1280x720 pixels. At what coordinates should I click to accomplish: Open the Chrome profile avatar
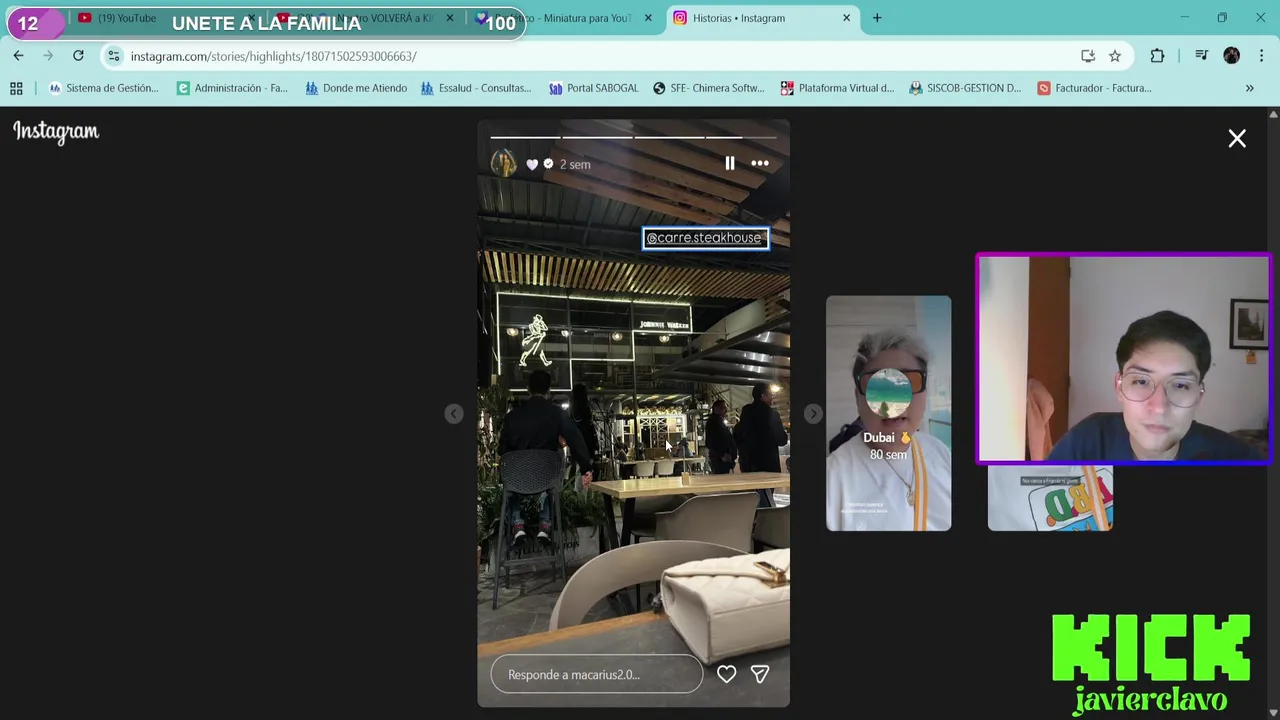1231,56
